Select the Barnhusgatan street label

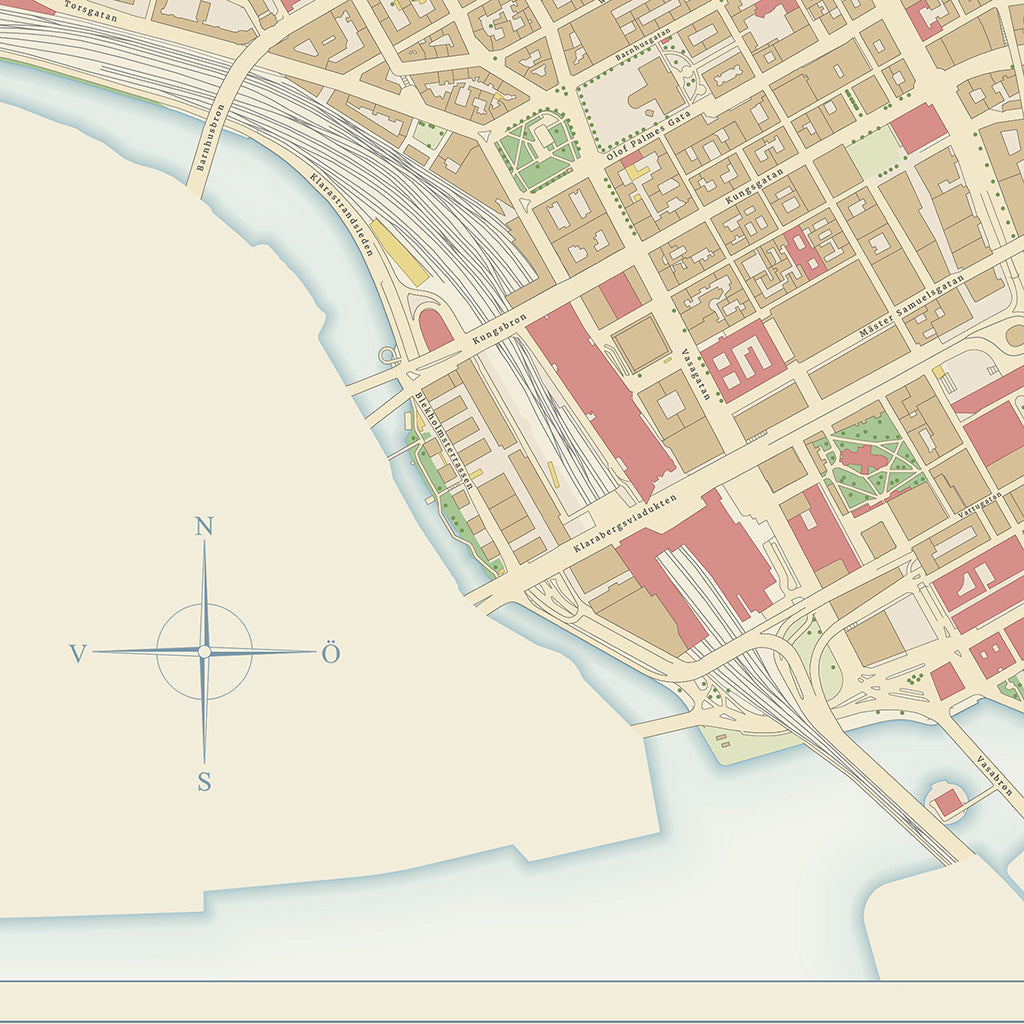click(x=643, y=44)
